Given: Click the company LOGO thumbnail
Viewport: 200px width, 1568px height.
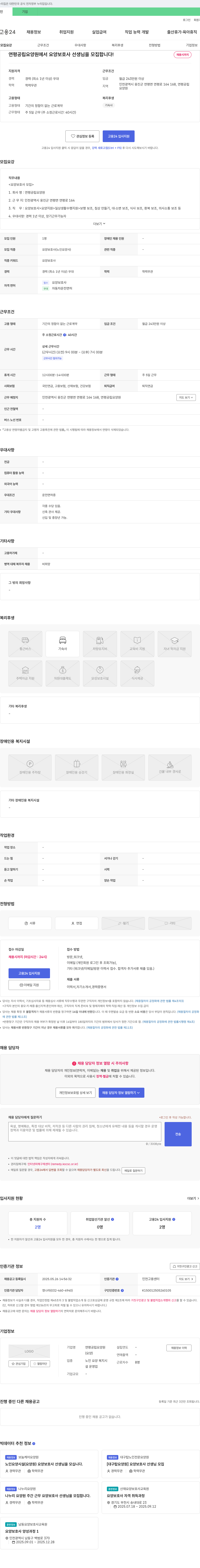Looking at the screenshot, I should 29,1351.
